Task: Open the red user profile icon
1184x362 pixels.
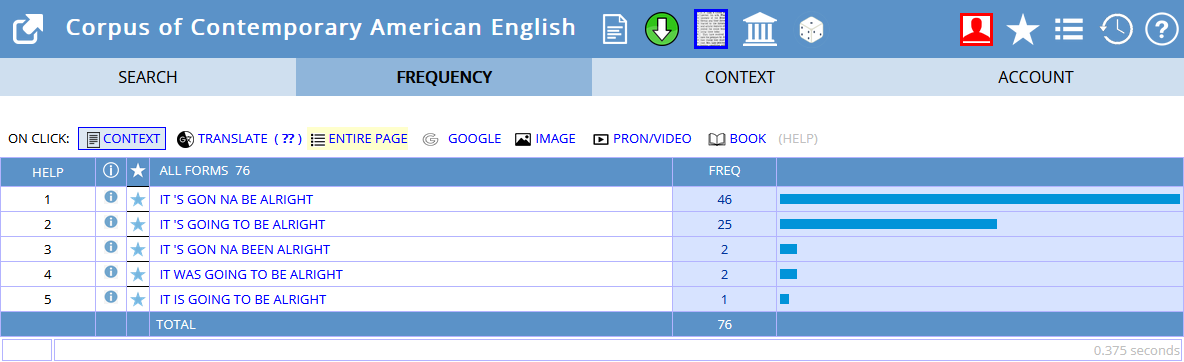Action: [976, 29]
